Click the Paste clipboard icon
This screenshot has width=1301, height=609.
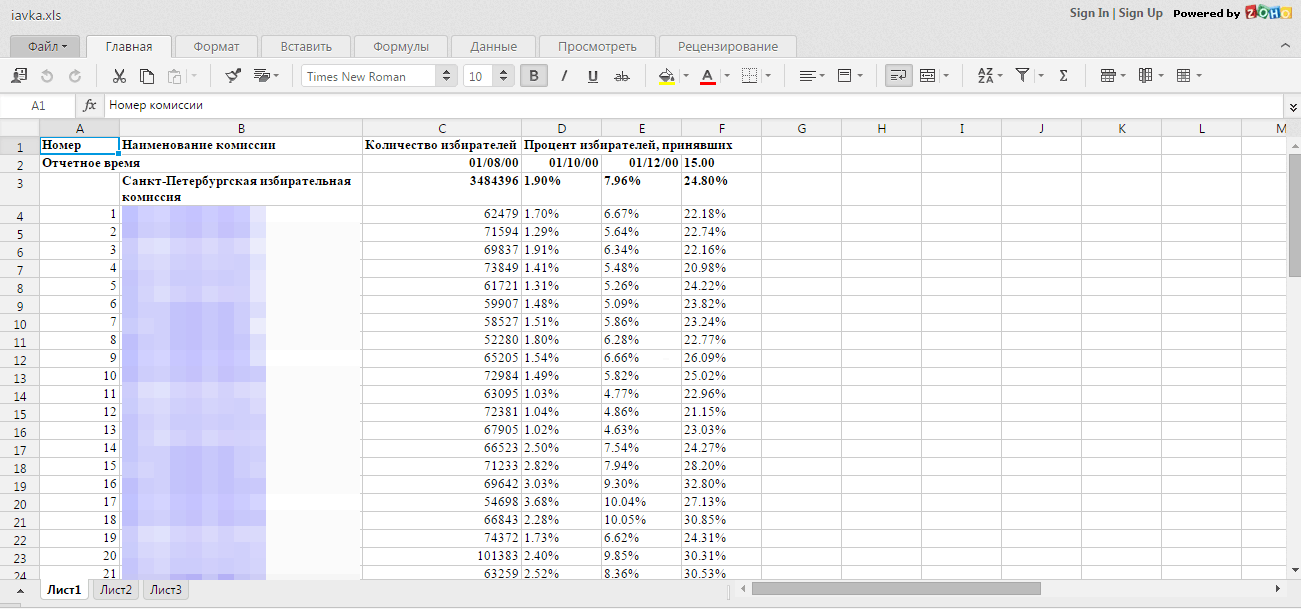pyautogui.click(x=175, y=76)
